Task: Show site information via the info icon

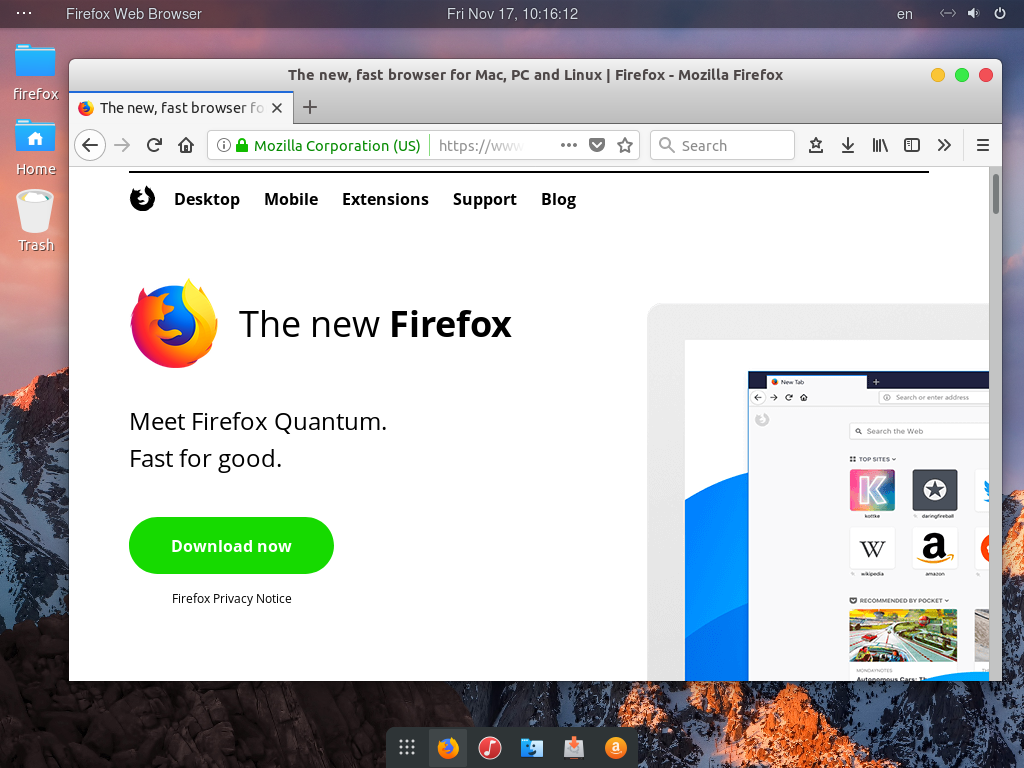Action: click(223, 145)
